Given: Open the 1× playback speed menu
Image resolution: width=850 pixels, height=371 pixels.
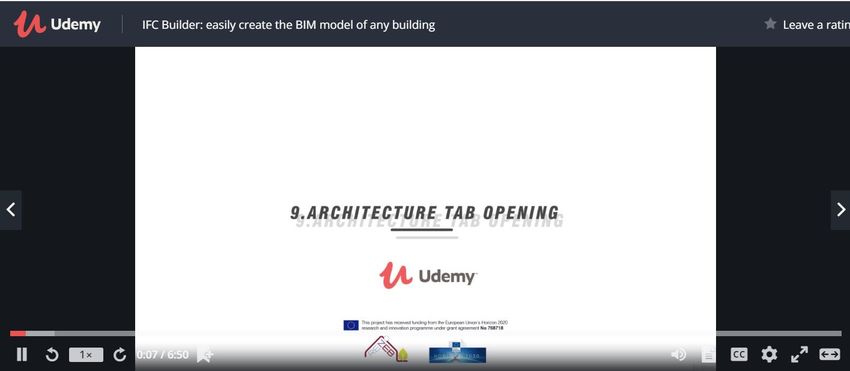Looking at the screenshot, I should coord(86,355).
